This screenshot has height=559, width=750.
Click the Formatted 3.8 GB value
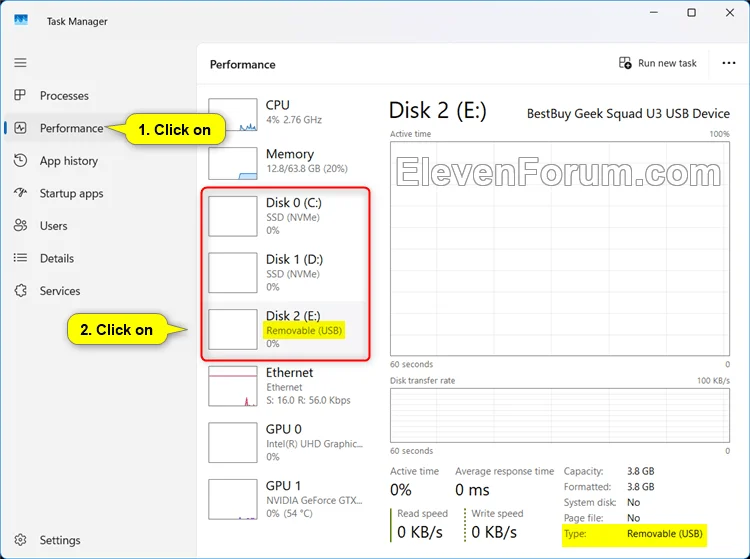click(640, 487)
